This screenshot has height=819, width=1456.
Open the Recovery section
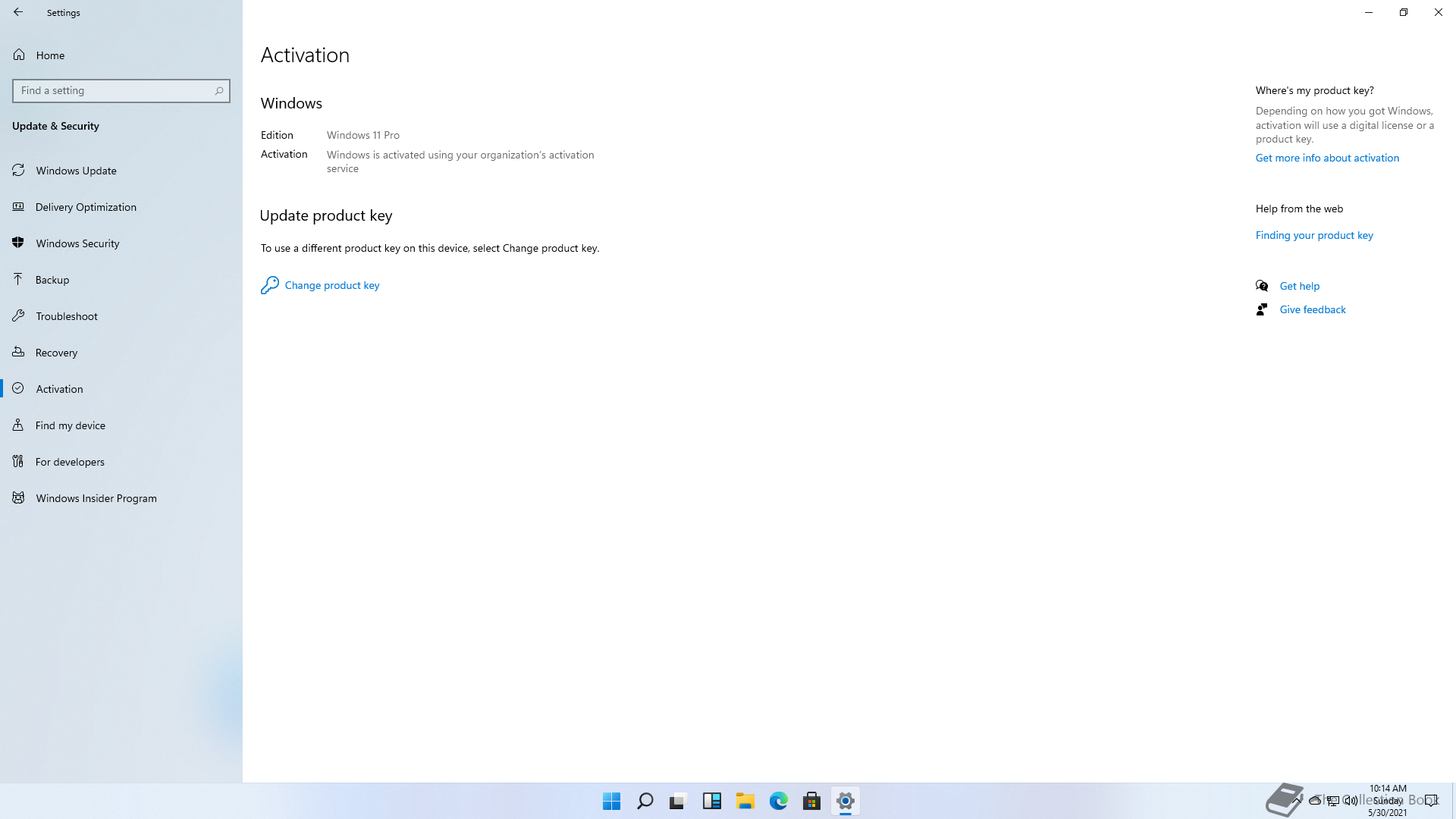121,353
